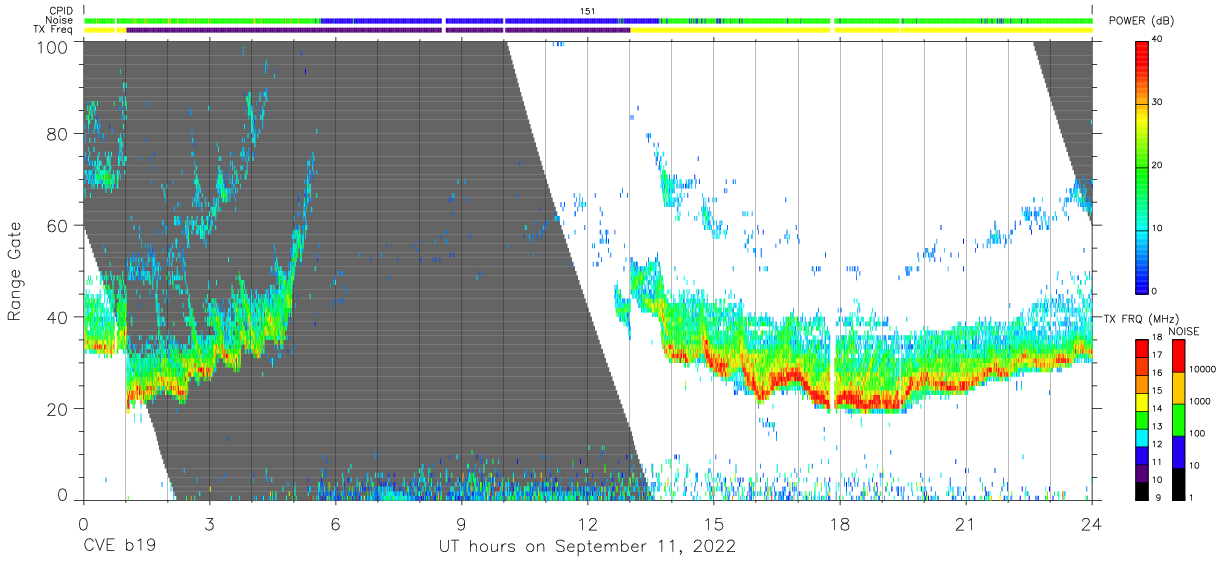Click the y-axis tick label '60'
The width and height of the screenshot is (1228, 567).
[58, 226]
